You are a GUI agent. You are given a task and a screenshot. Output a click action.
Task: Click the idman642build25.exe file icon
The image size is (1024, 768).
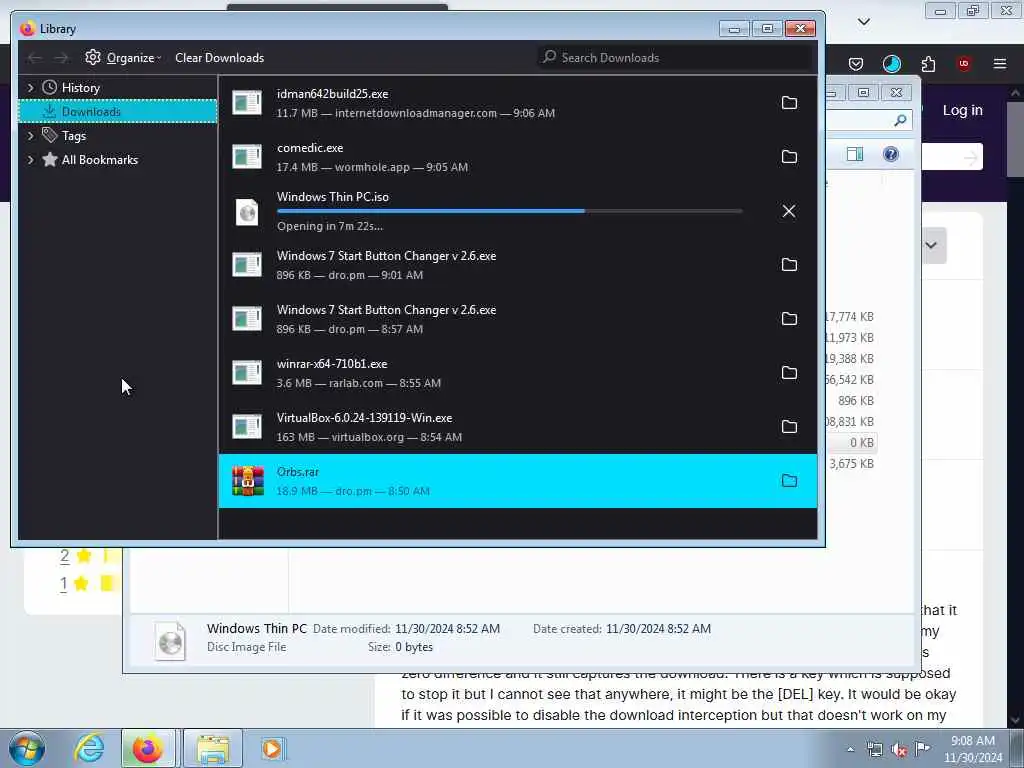tap(247, 103)
